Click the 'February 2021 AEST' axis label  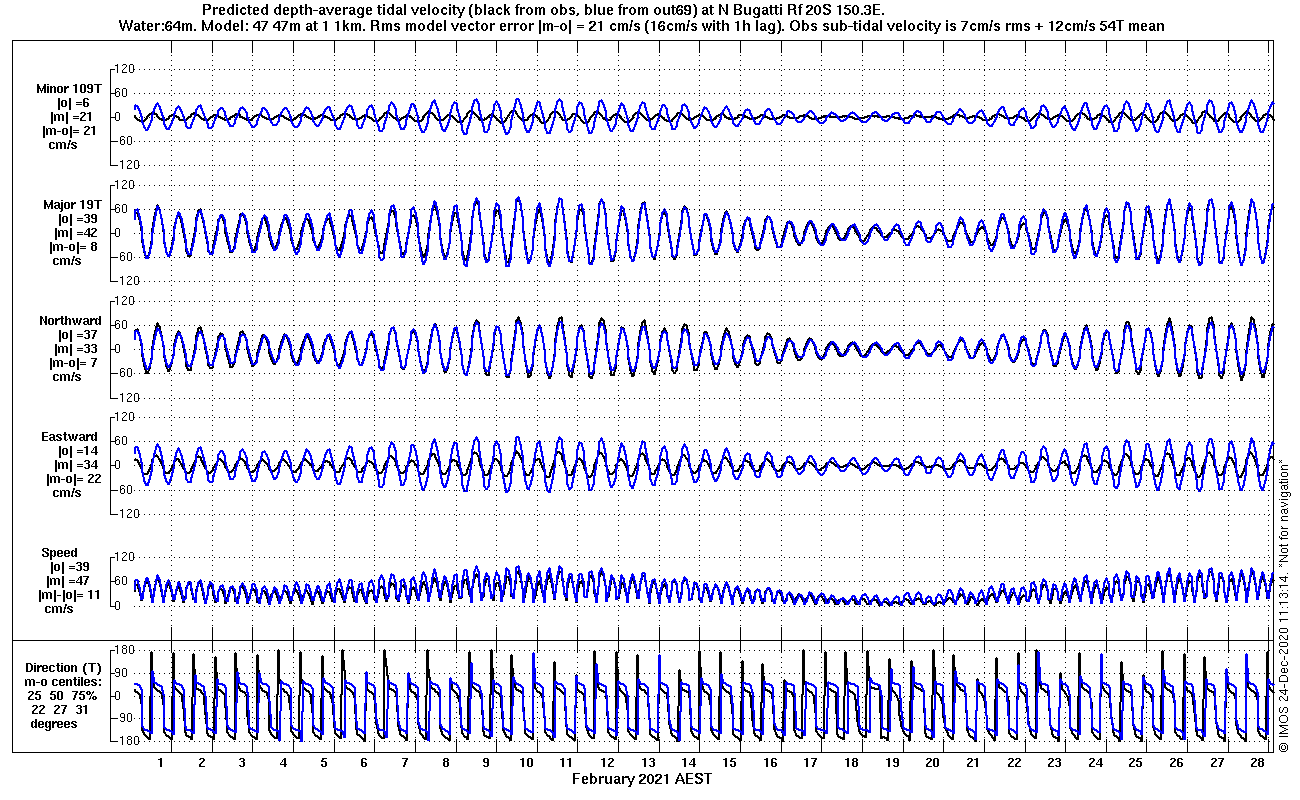click(x=642, y=779)
